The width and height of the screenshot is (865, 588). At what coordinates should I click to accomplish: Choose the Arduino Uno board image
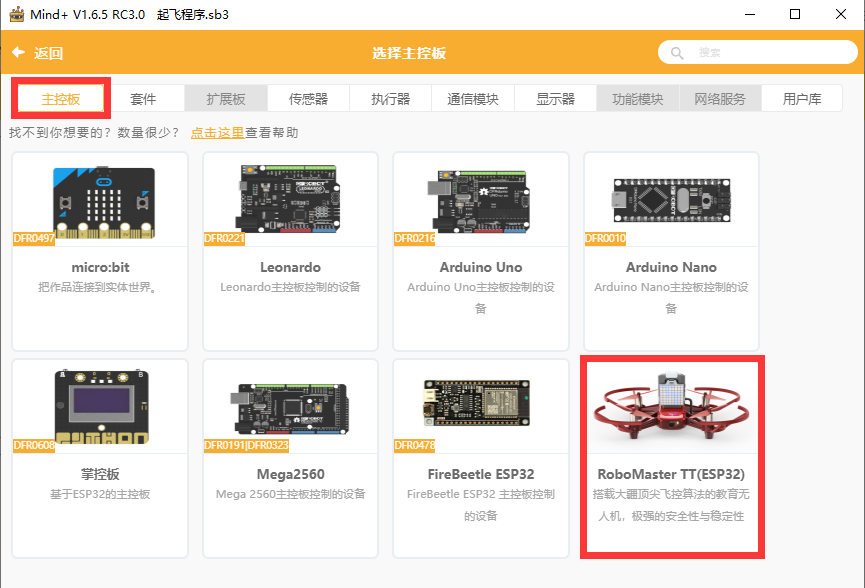(478, 201)
